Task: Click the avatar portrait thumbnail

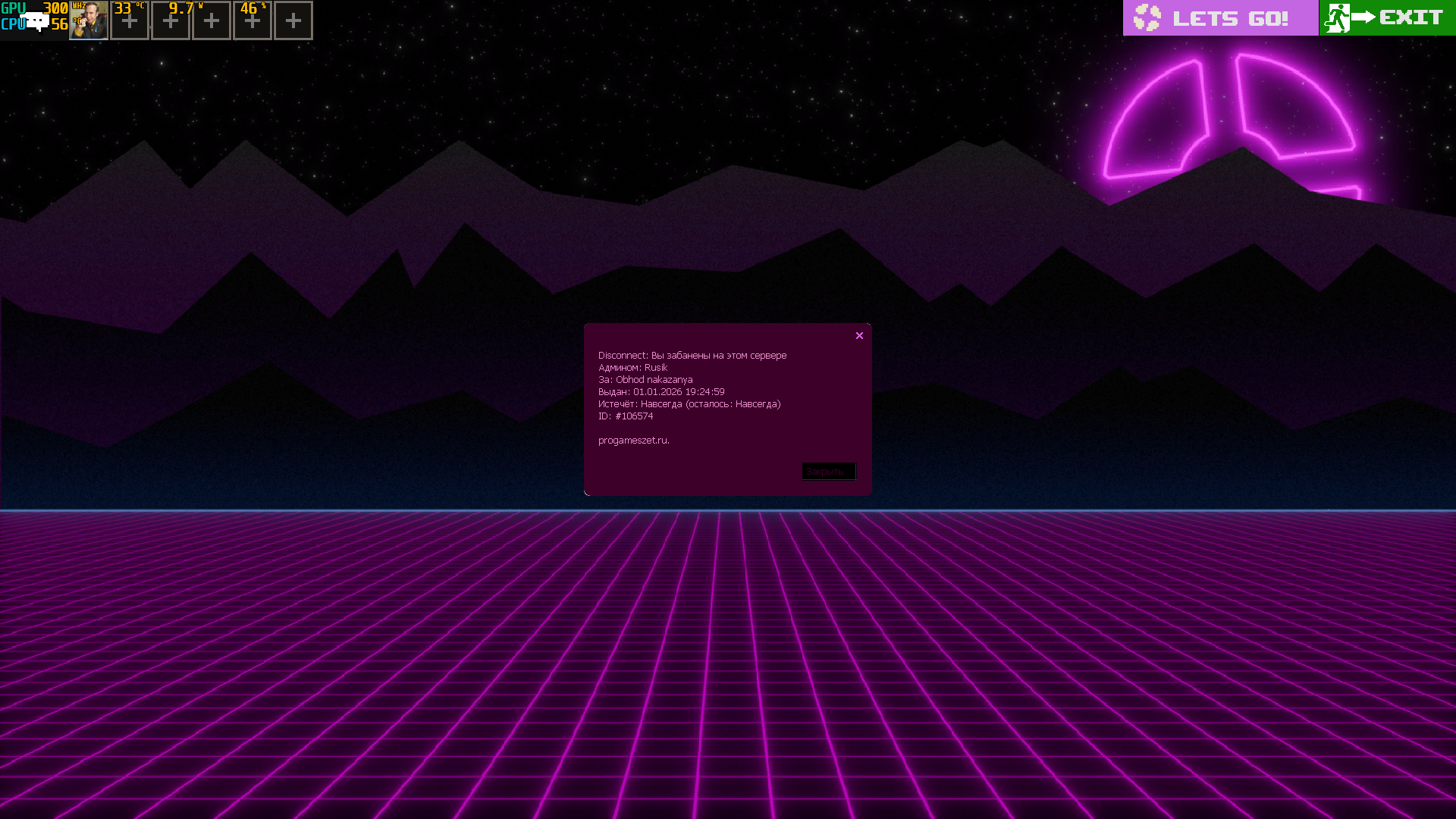Action: click(x=89, y=20)
